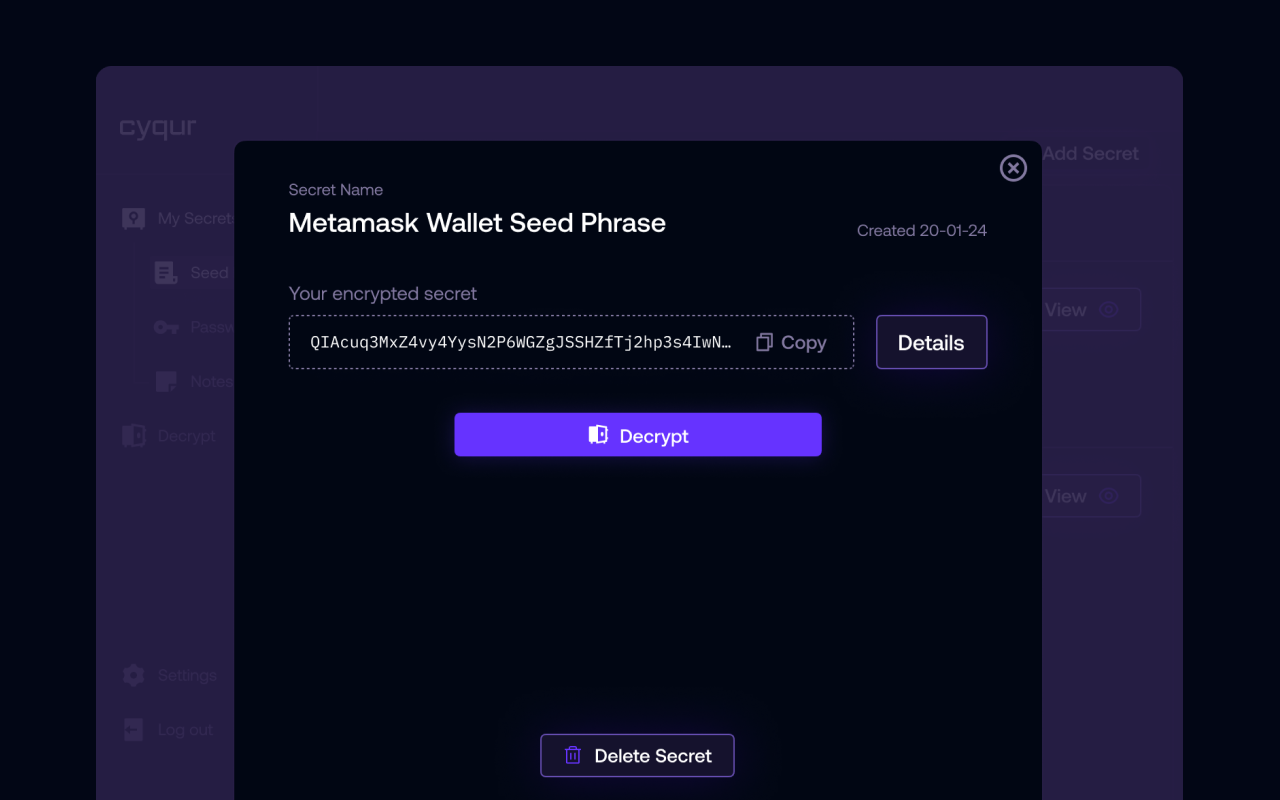1280x800 pixels.
Task: Click the Notes icon in sidebar
Action: pos(166,381)
